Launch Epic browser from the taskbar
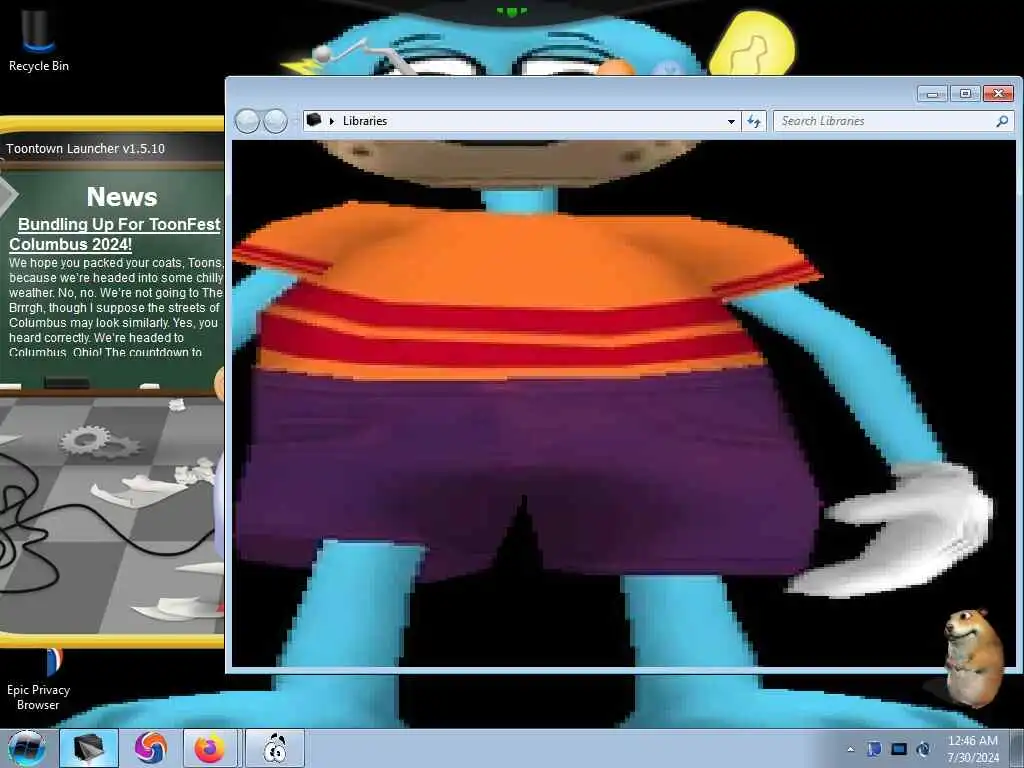The width and height of the screenshot is (1024, 768). click(151, 748)
